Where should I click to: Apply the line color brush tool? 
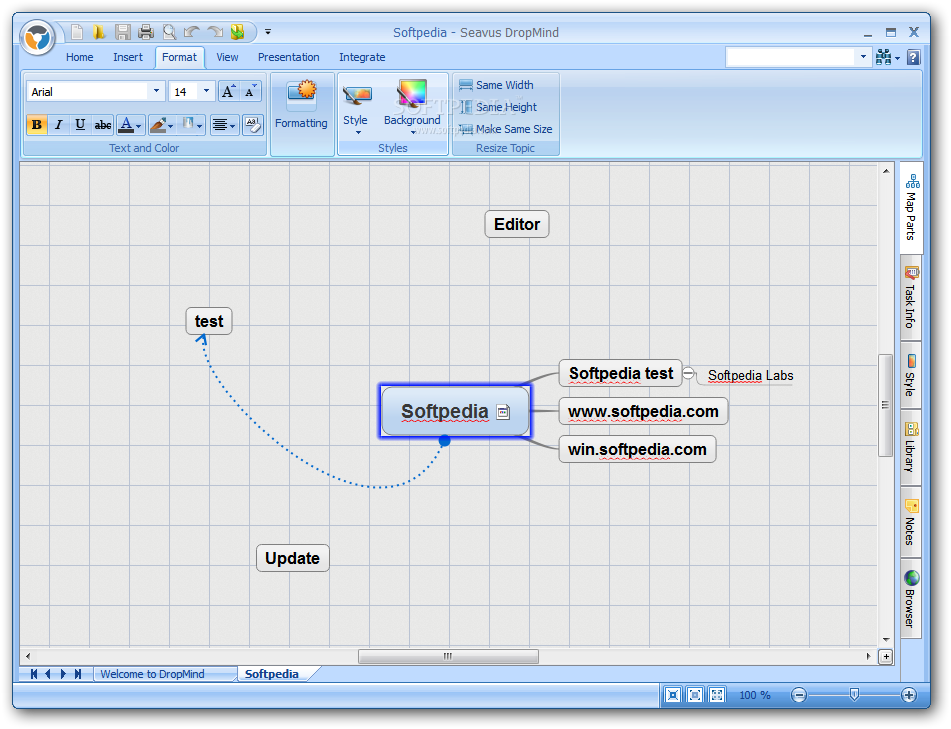pos(158,125)
